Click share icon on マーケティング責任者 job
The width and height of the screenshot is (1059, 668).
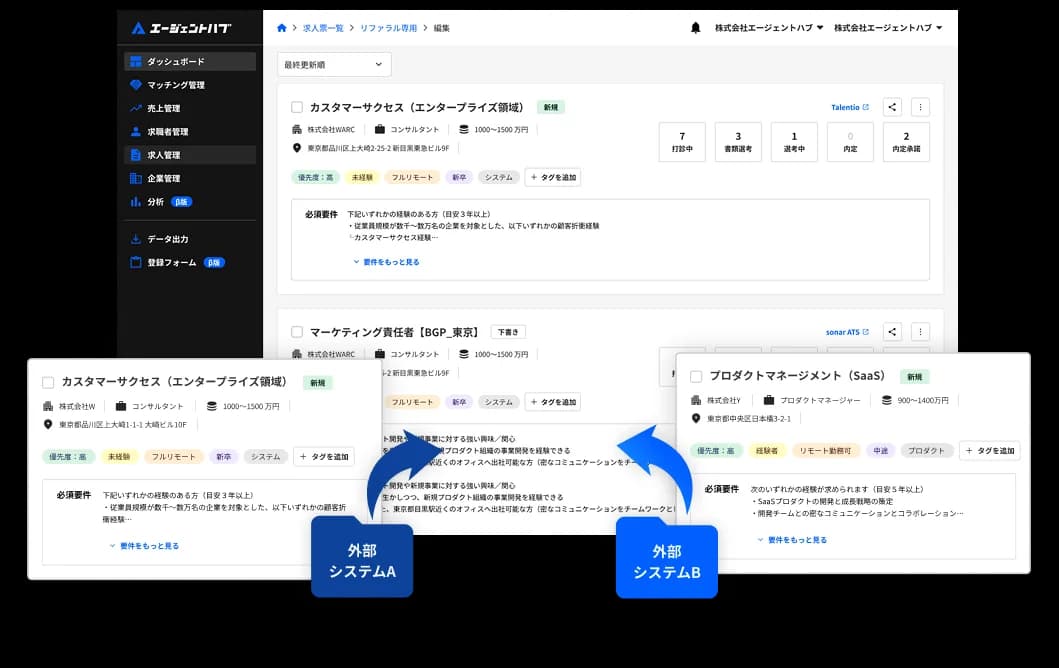(x=892, y=332)
